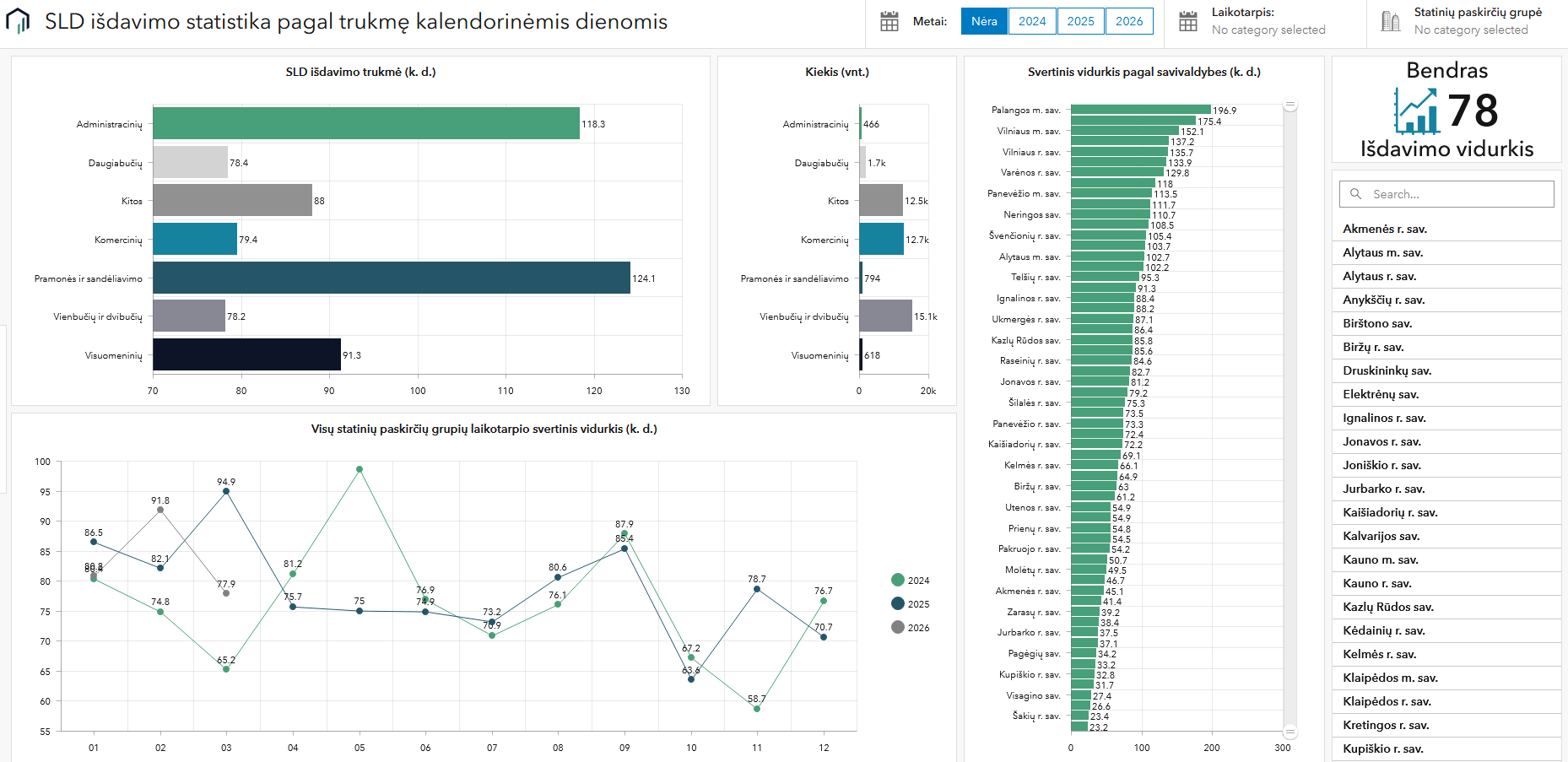Click the magnifier icon in the search field
The width and height of the screenshot is (1568, 762).
pos(1355,193)
